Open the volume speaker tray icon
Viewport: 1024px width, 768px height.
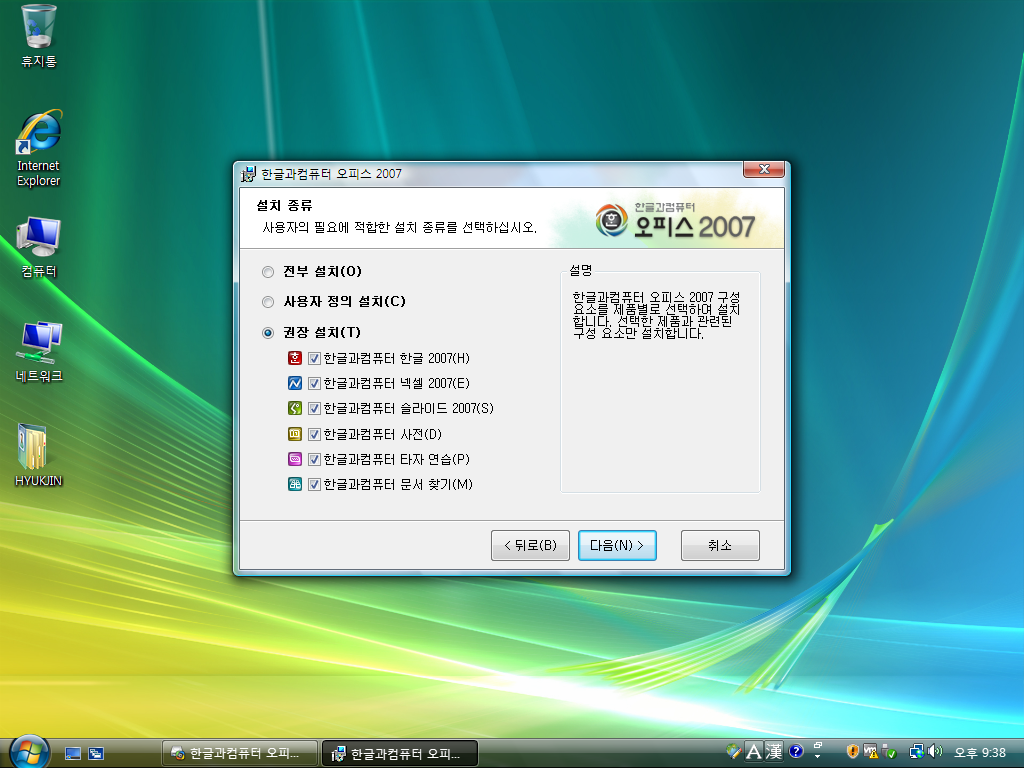(935, 752)
